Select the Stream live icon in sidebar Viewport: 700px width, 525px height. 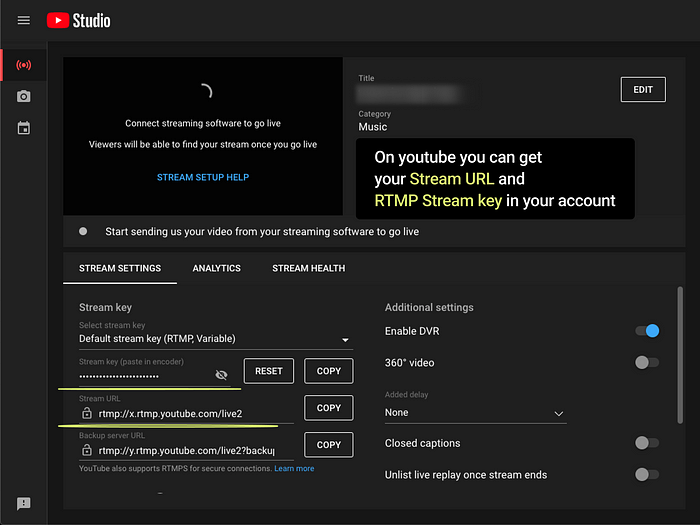click(24, 65)
